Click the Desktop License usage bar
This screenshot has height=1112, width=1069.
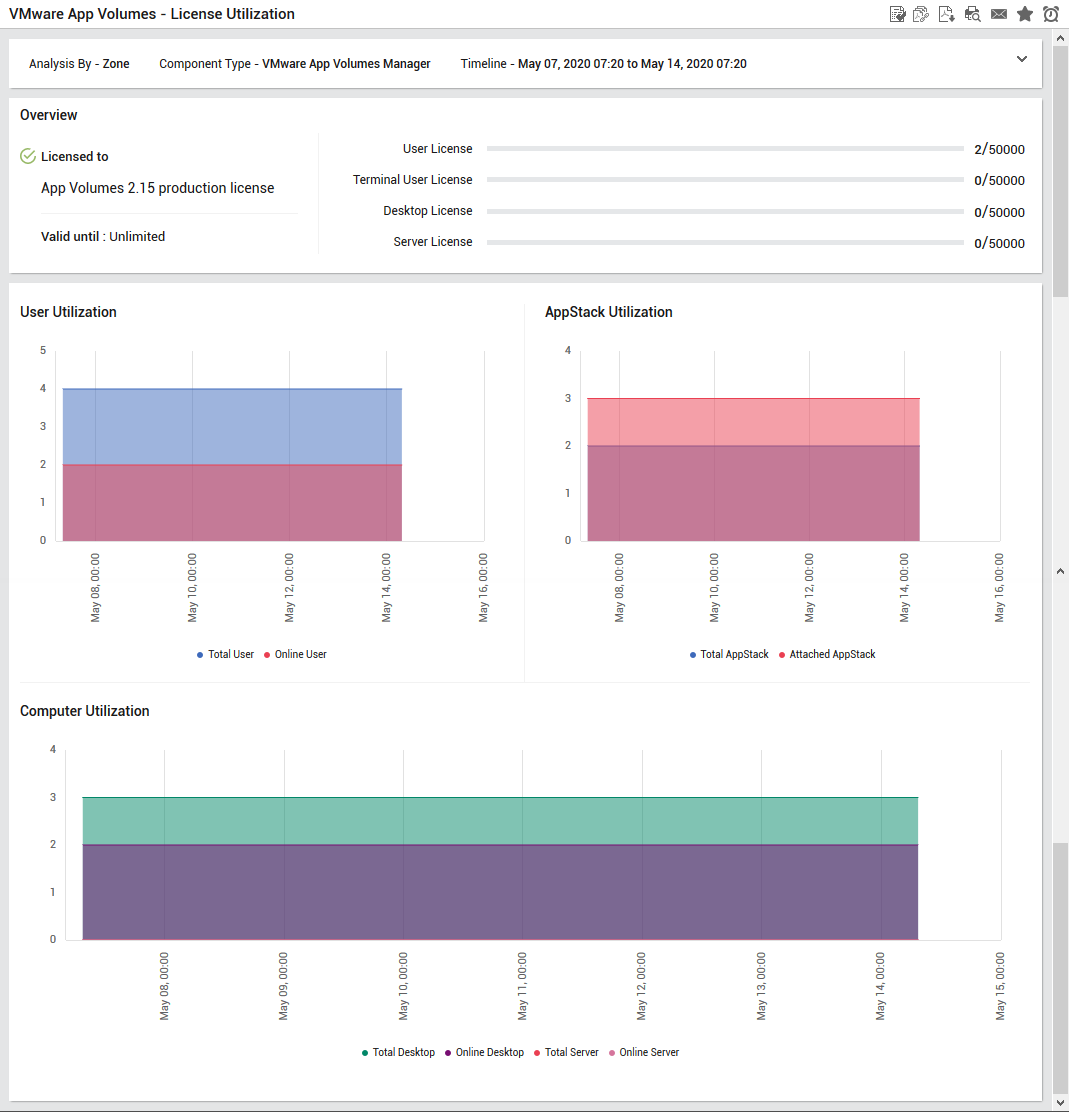coord(725,211)
